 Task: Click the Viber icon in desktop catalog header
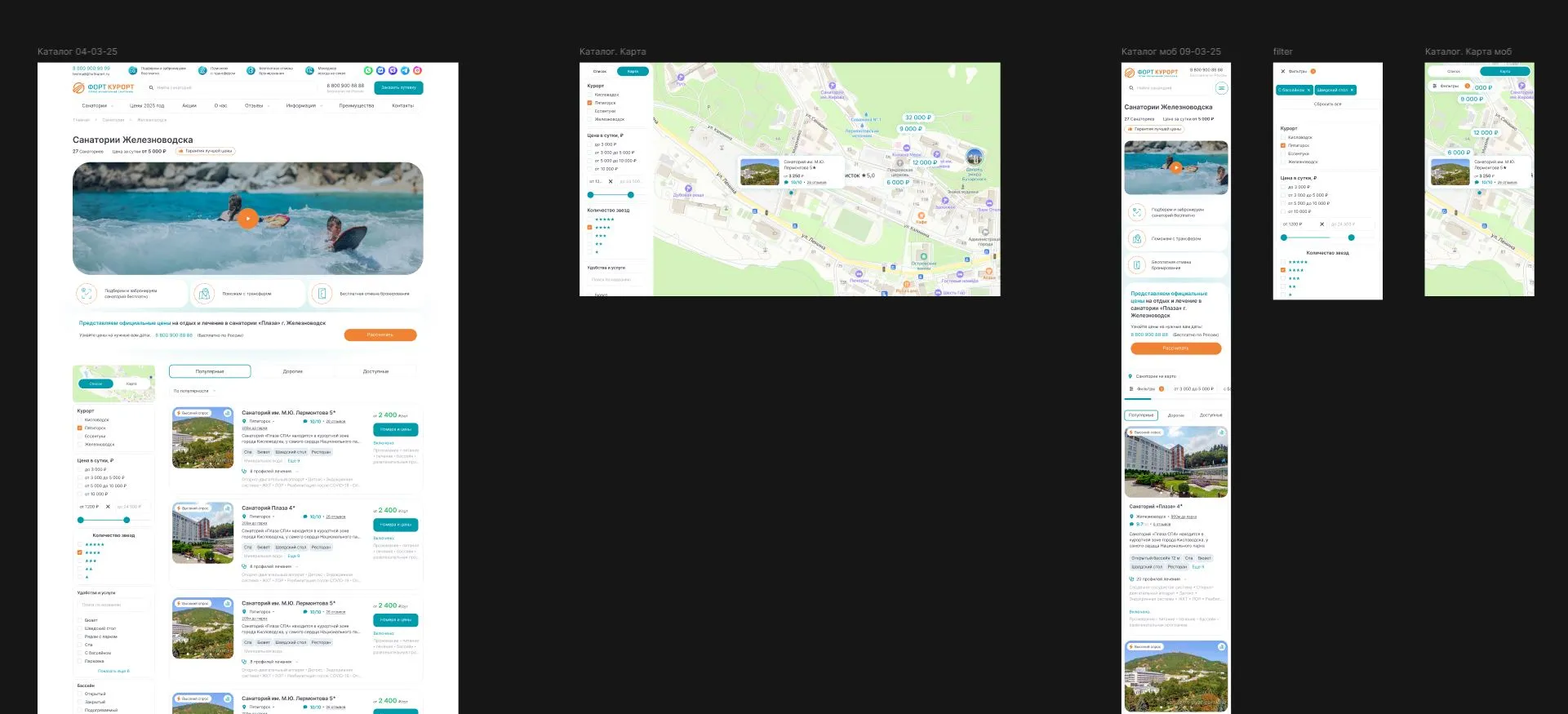393,70
